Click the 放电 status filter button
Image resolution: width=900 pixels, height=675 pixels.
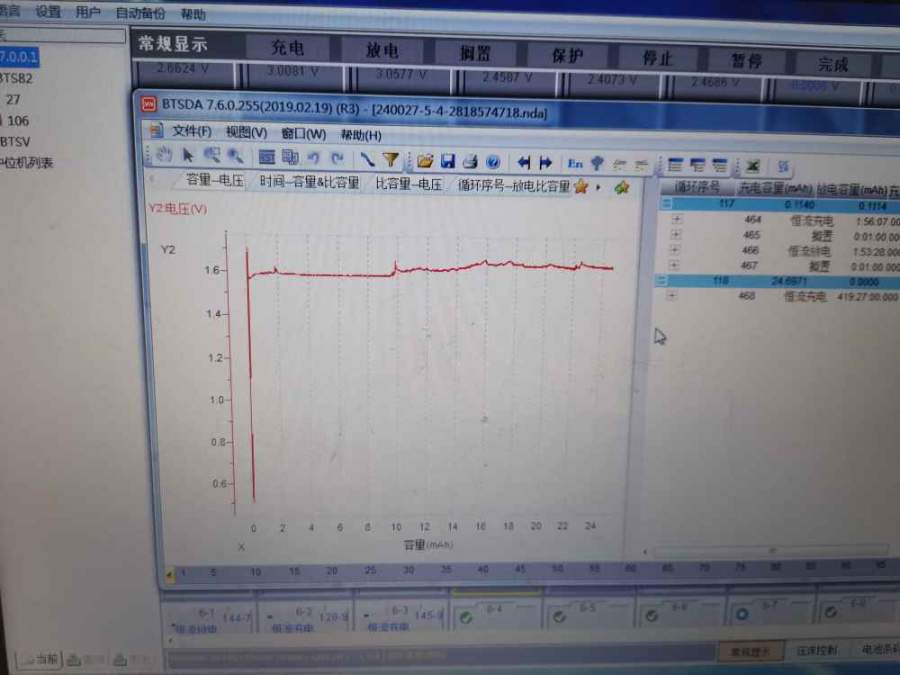pos(384,49)
